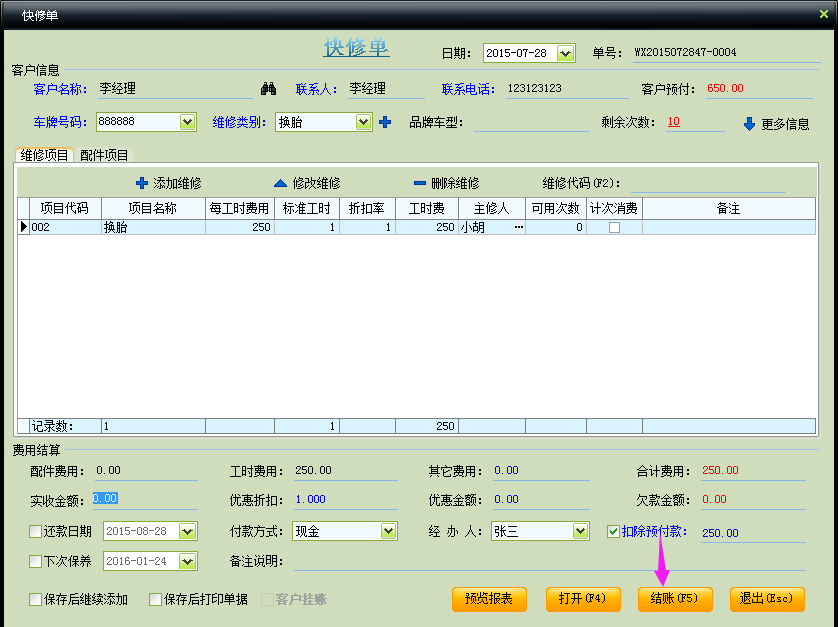Click the 剩余次数 value 10

click(x=673, y=122)
